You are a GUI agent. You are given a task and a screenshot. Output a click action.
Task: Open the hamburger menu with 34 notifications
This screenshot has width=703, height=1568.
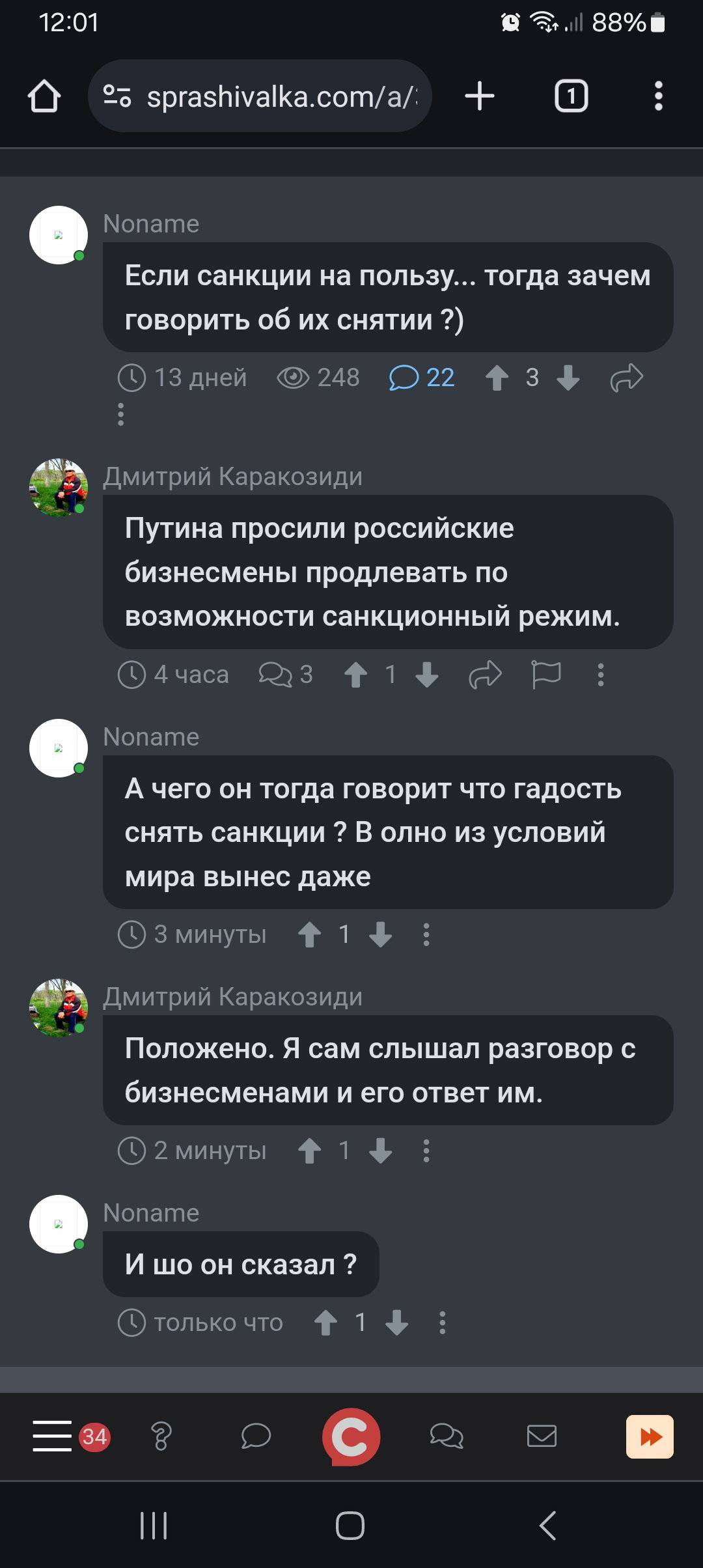click(x=71, y=1436)
